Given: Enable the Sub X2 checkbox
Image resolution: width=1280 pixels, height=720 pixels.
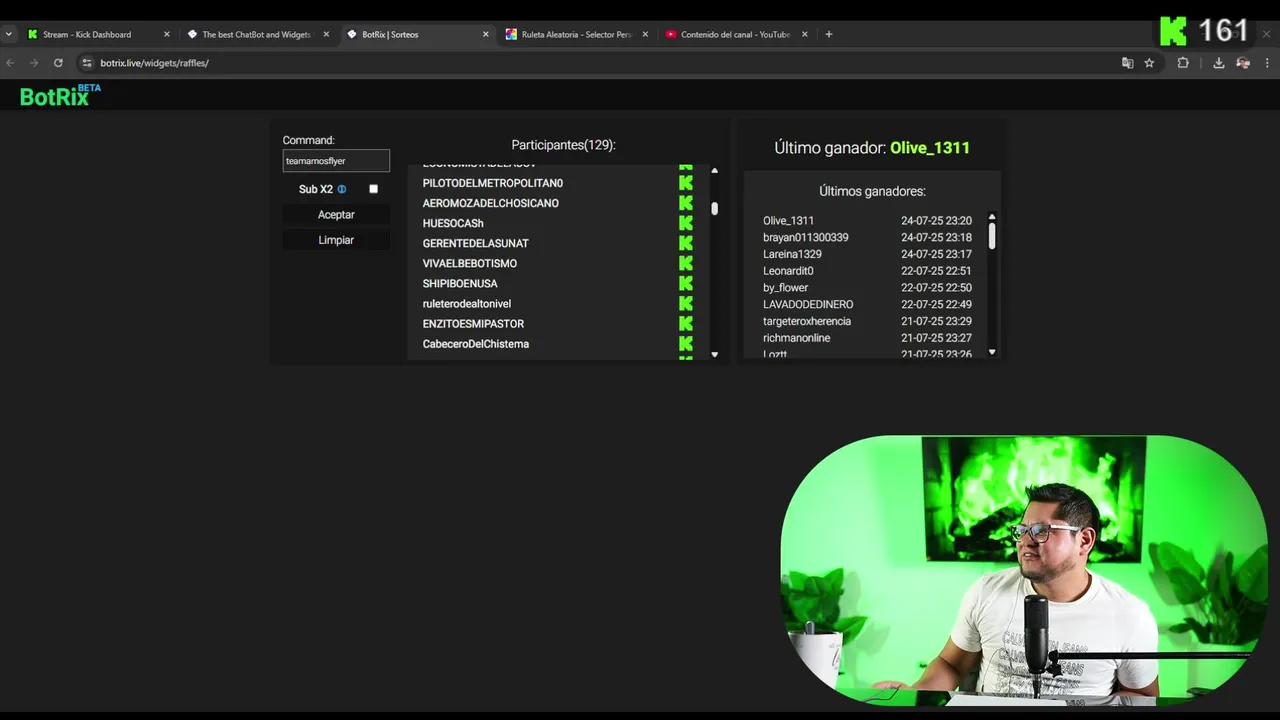Looking at the screenshot, I should 373,189.
